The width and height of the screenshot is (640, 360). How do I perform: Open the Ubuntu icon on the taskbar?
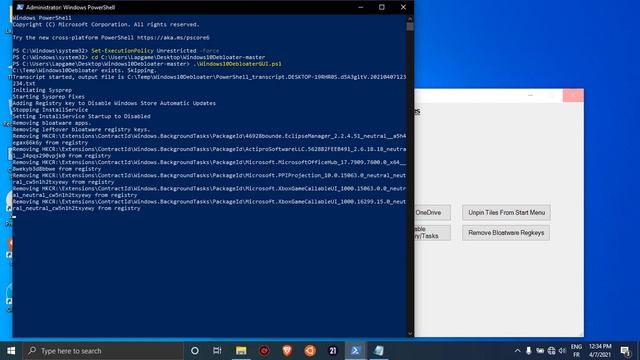coord(310,351)
